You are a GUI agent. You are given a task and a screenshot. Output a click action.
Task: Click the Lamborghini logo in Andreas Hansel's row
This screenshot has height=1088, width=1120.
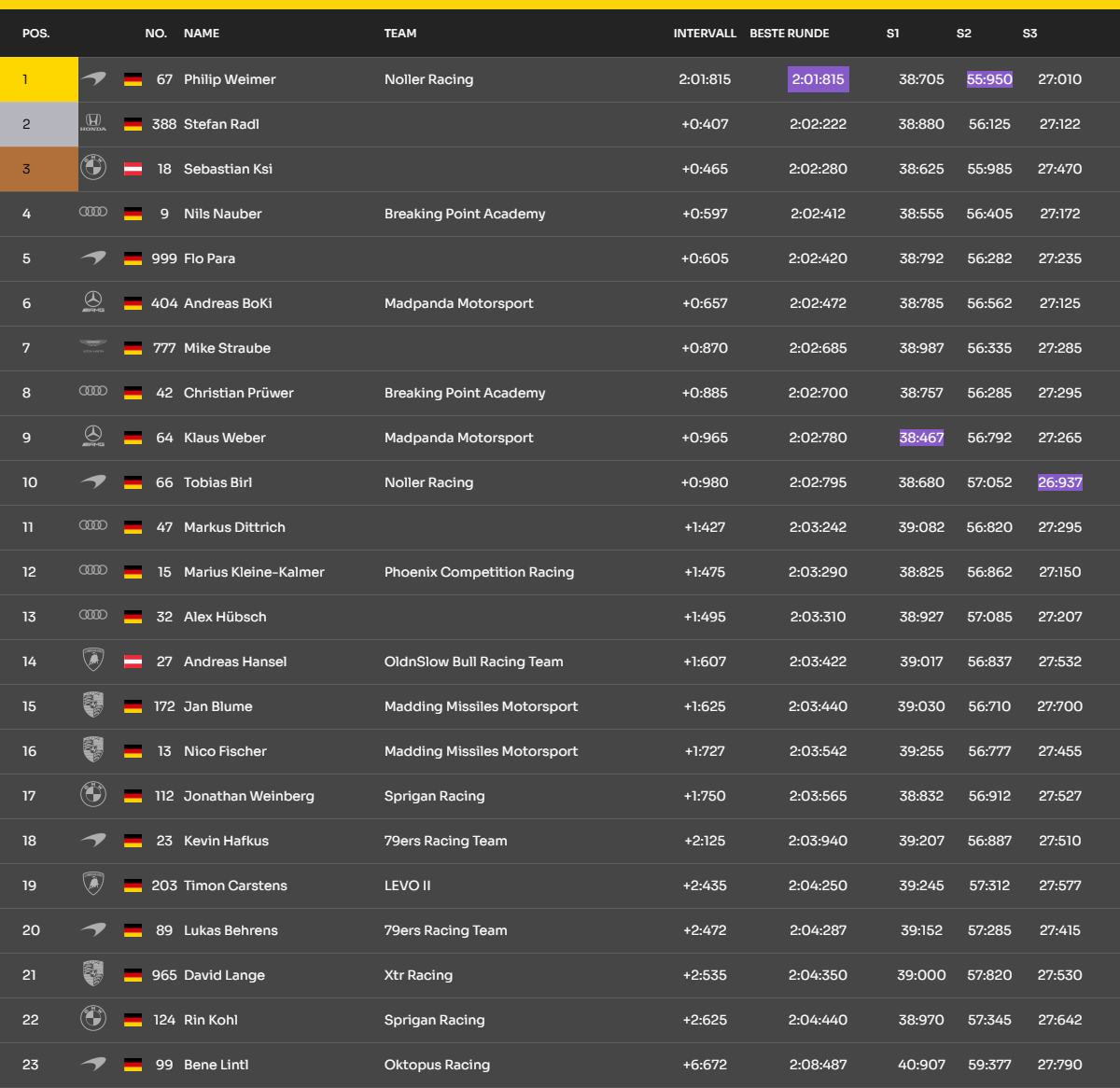point(93,661)
